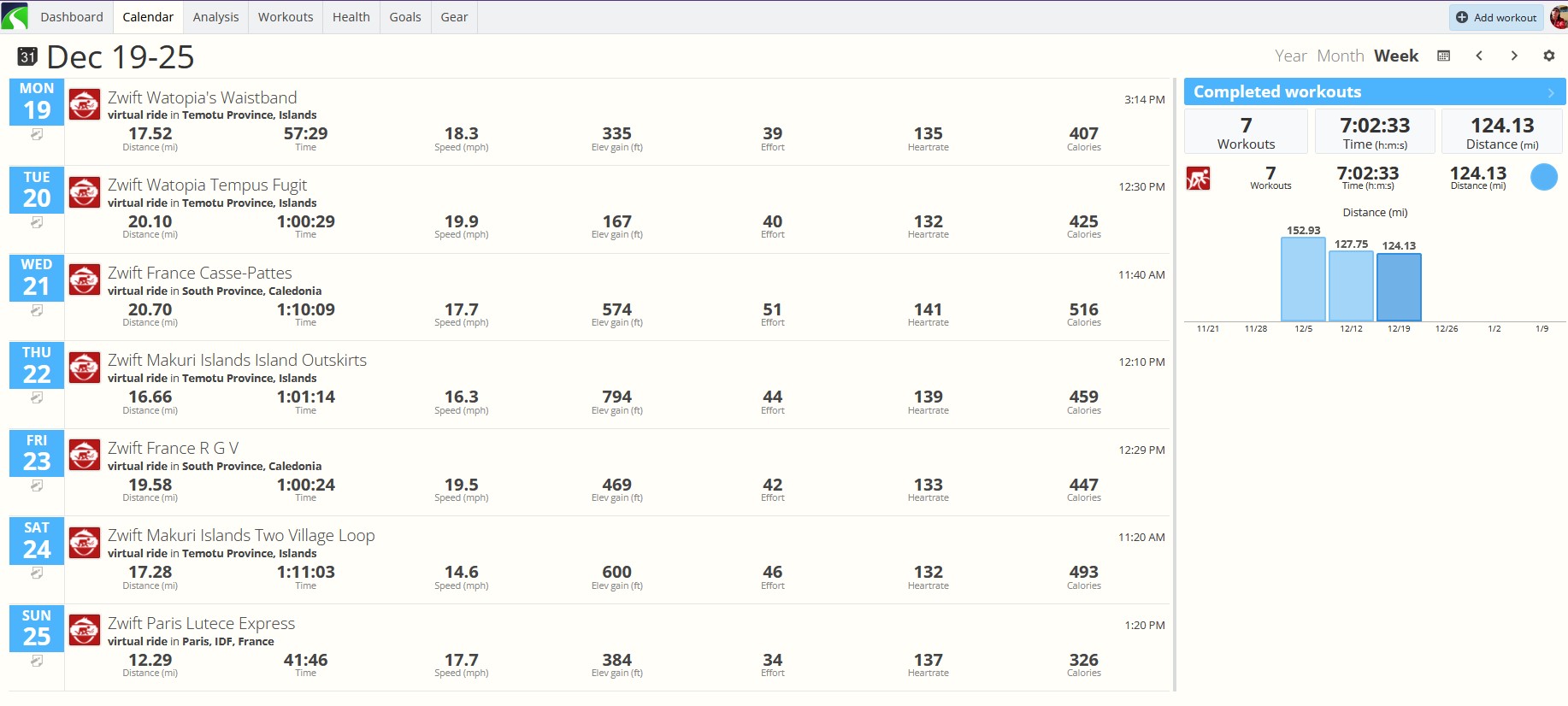Screen dimensions: 1568x706
Task: Click the Add workout button
Action: [1496, 17]
